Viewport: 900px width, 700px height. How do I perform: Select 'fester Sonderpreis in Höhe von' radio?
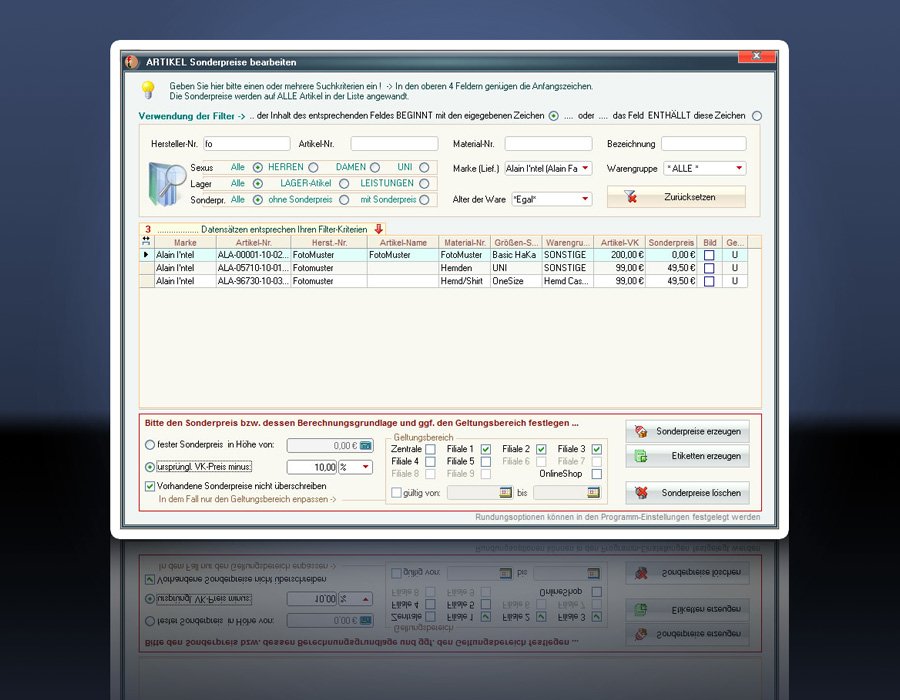(x=150, y=445)
